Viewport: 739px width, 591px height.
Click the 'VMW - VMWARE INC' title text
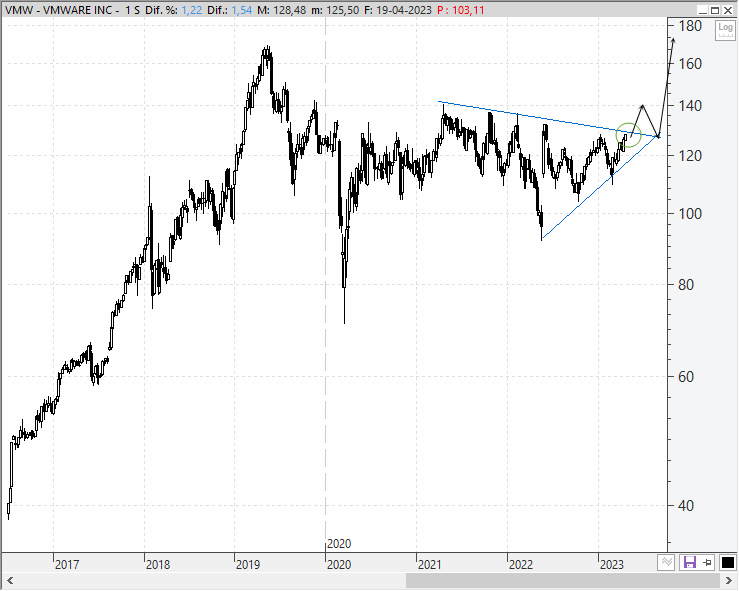pos(58,10)
